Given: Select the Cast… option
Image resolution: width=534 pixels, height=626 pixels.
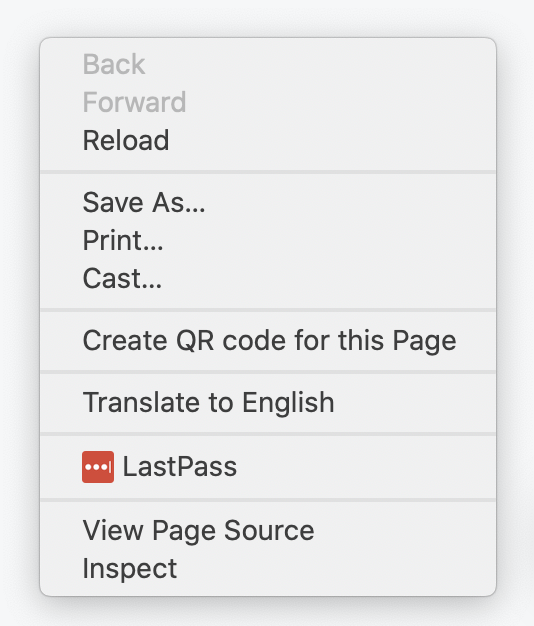Looking at the screenshot, I should point(268,278).
